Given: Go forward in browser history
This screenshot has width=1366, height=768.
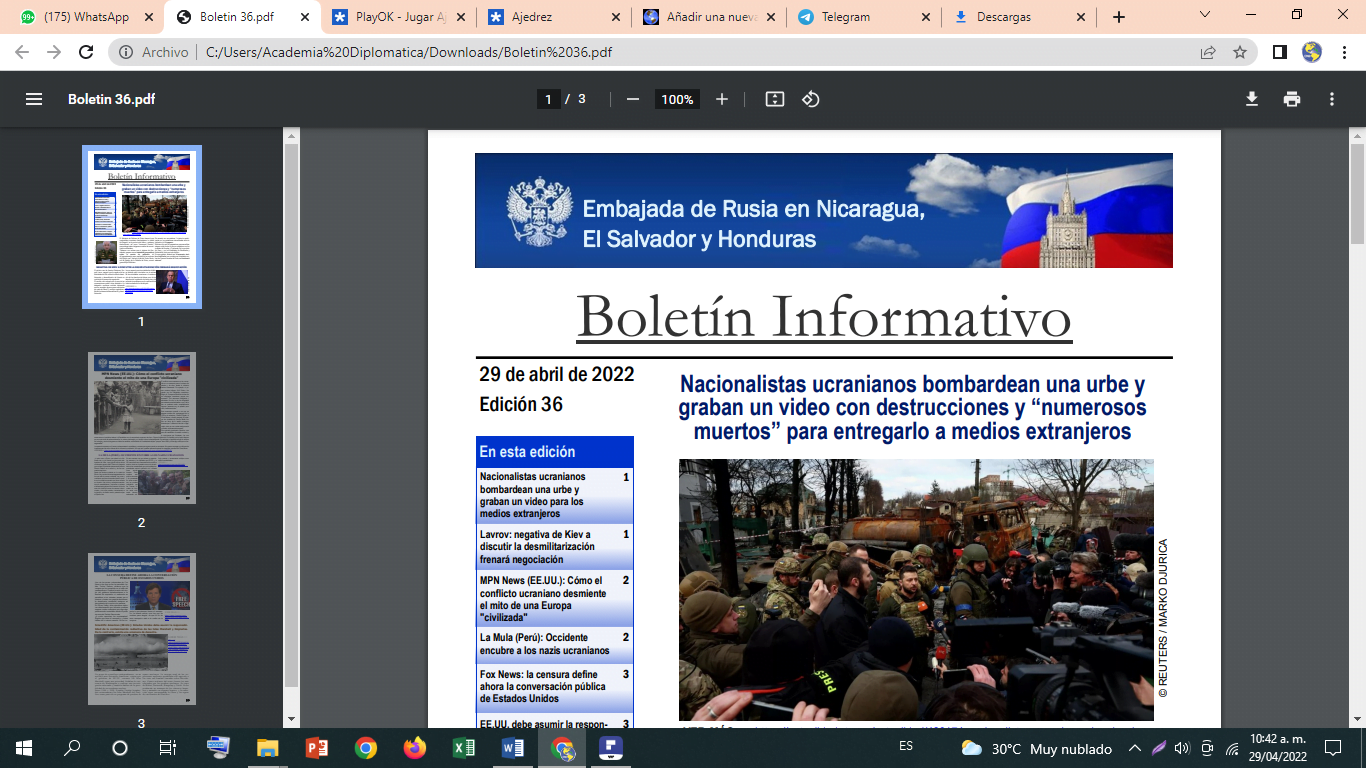Looking at the screenshot, I should [x=54, y=52].
